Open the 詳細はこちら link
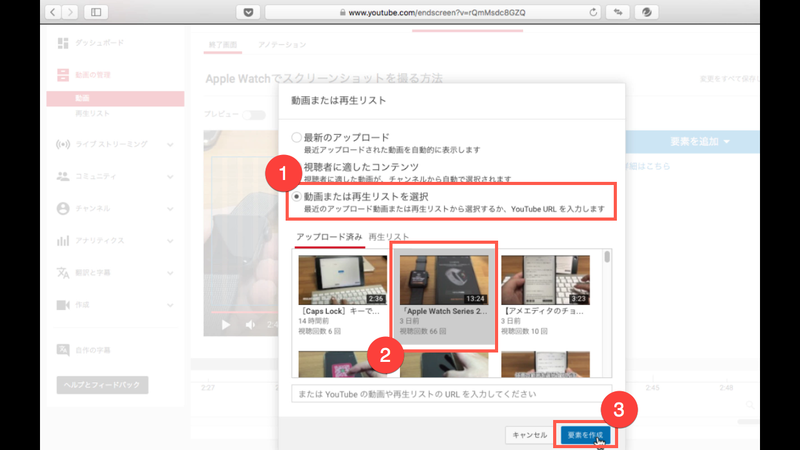 pyautogui.click(x=648, y=166)
